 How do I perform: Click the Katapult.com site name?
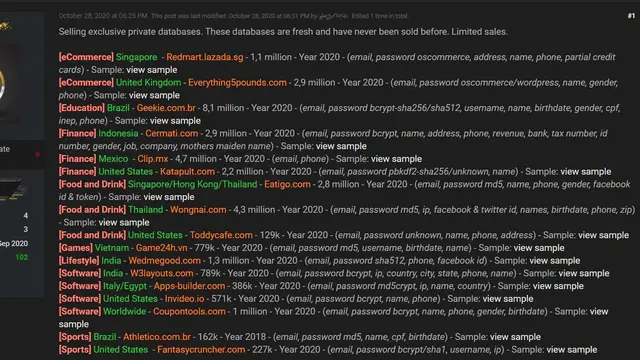pos(187,171)
